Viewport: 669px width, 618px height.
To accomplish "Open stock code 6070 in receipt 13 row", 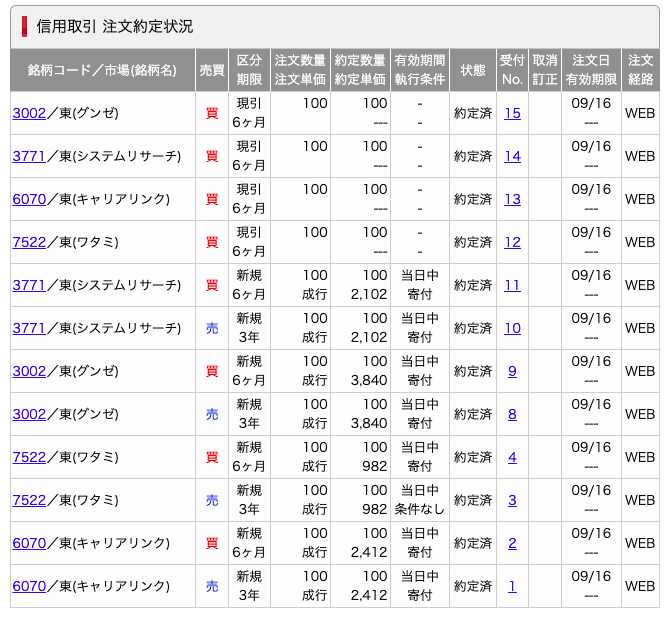I will [x=29, y=199].
